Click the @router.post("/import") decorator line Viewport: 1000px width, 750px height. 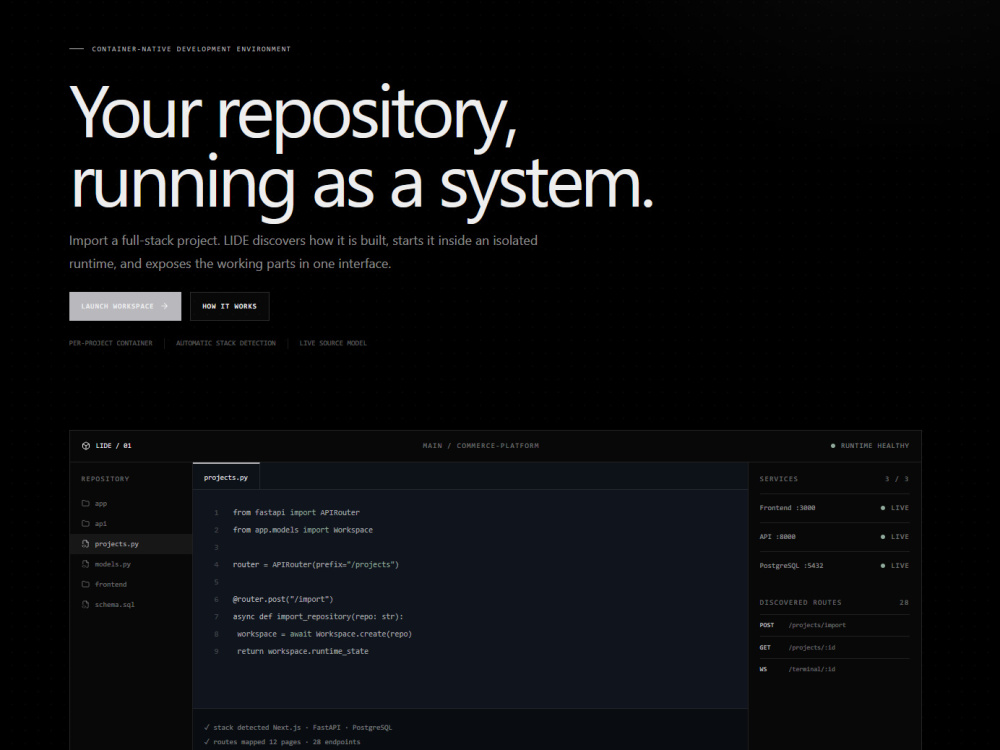click(x=283, y=599)
